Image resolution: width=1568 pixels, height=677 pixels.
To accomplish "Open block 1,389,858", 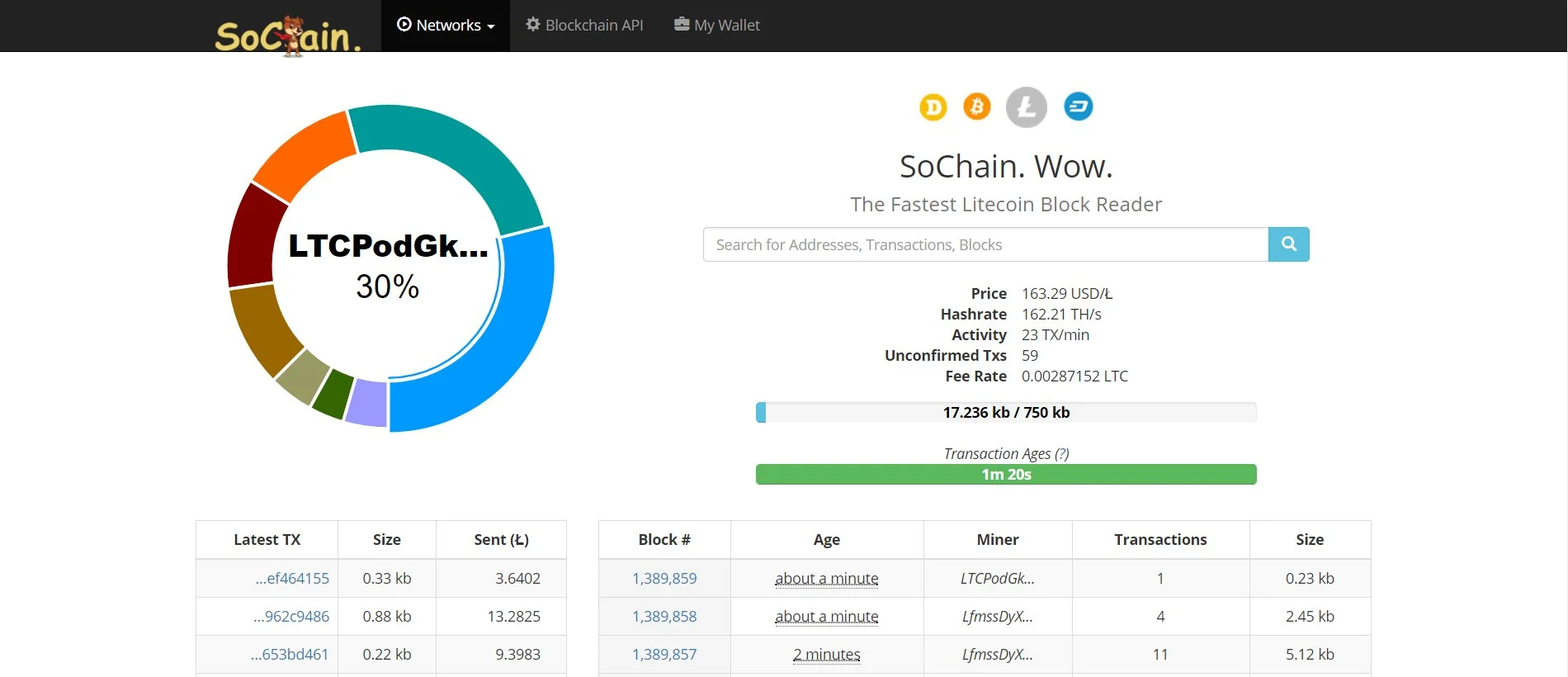I will click(x=664, y=617).
